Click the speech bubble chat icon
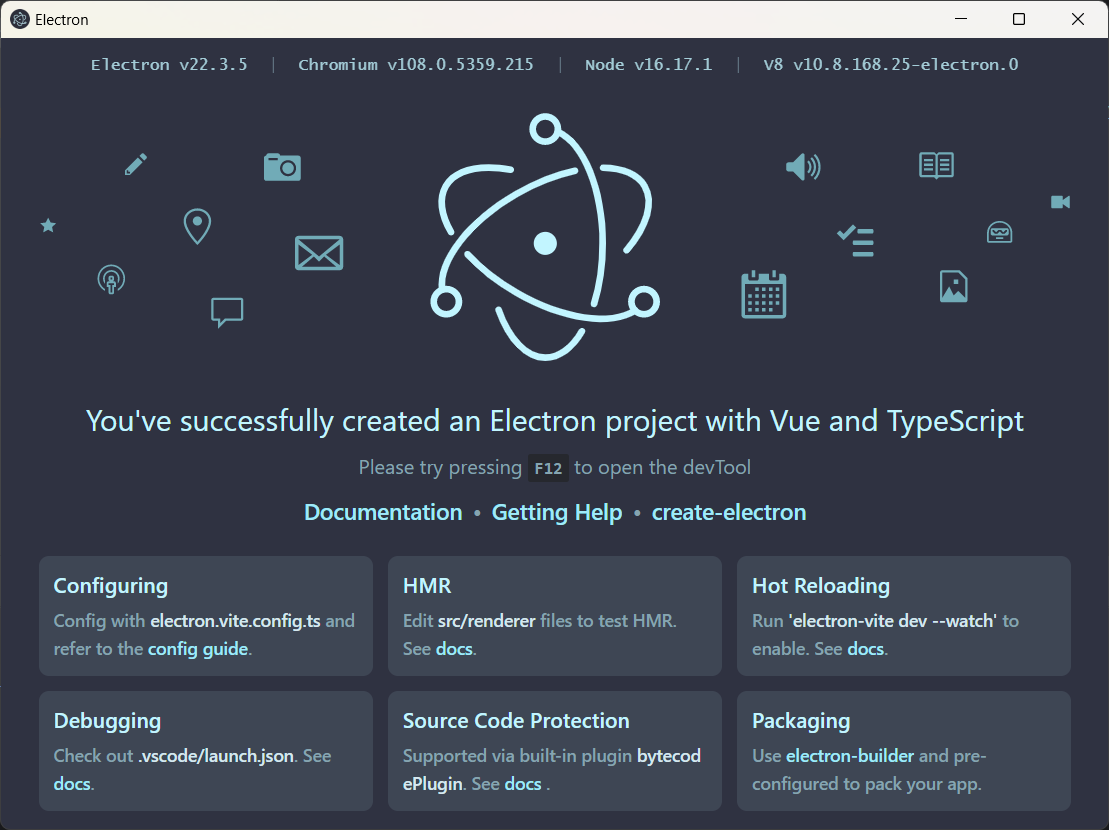 tap(227, 312)
